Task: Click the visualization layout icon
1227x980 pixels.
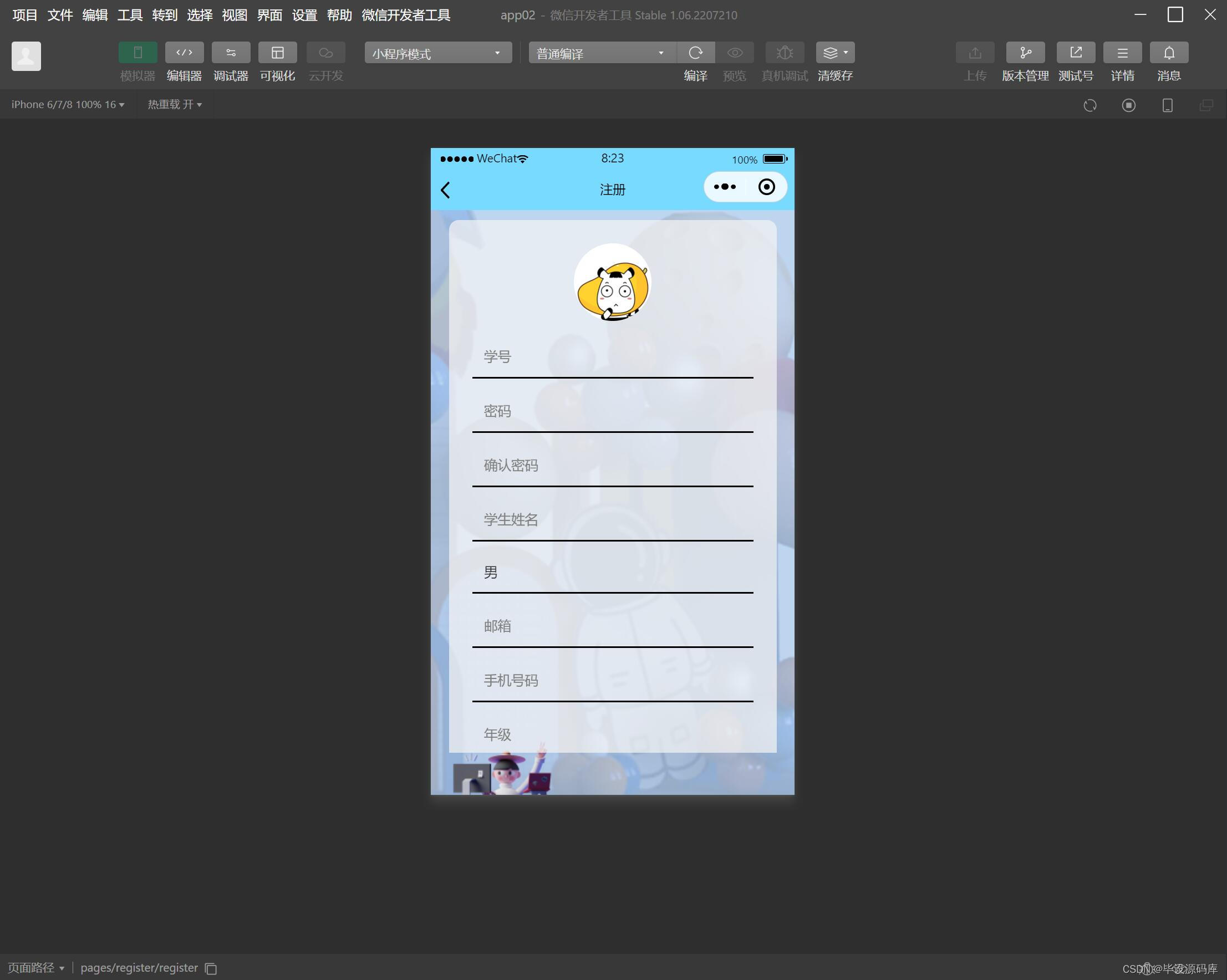Action: [277, 53]
